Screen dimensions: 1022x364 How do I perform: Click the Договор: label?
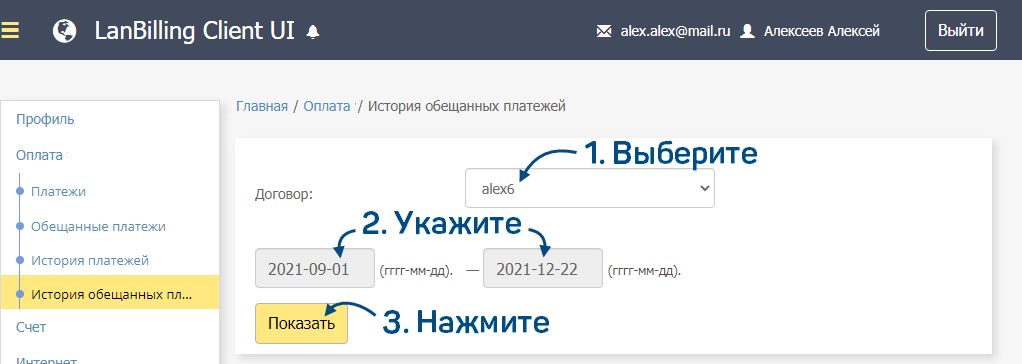284,194
